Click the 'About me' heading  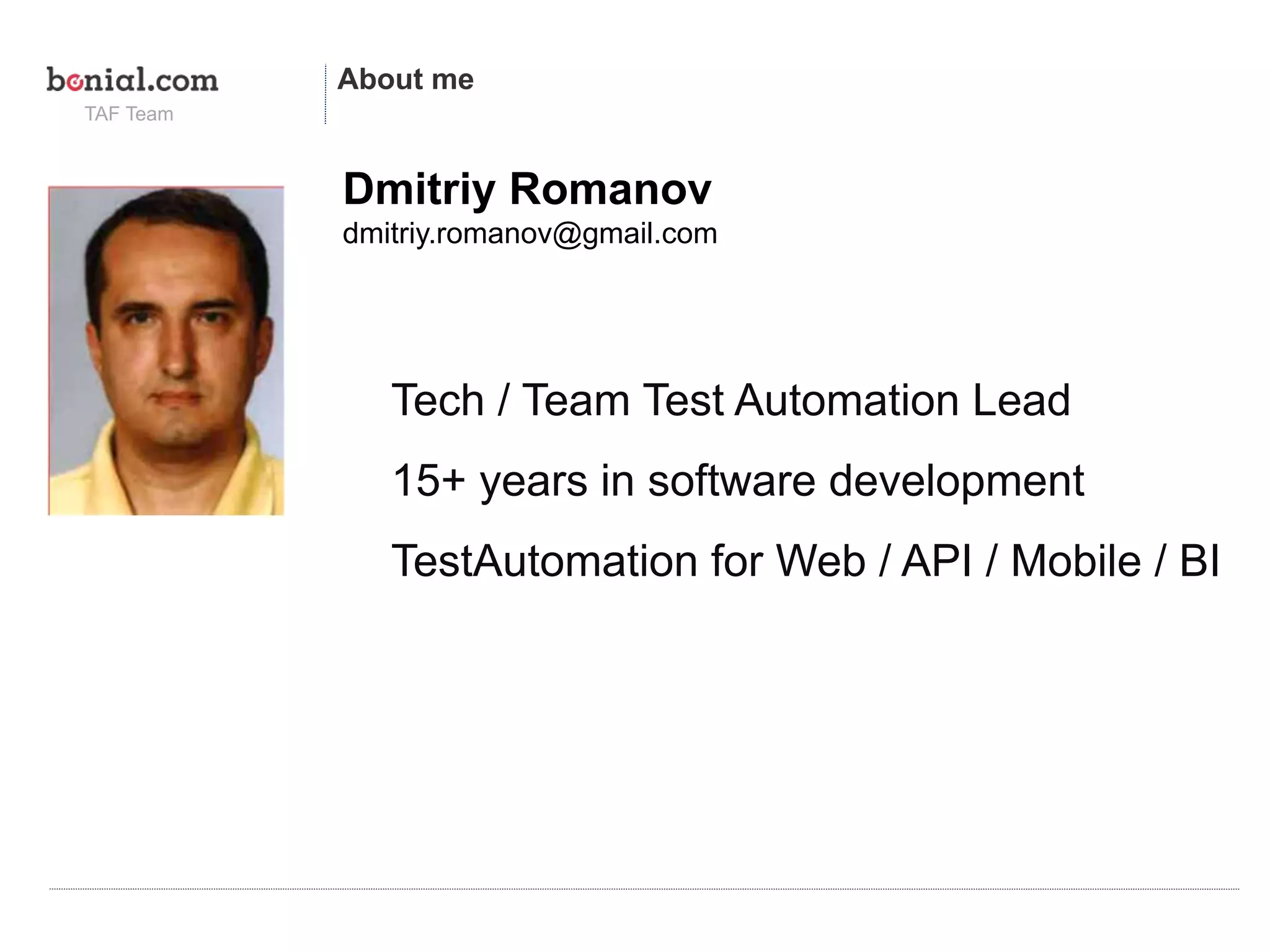406,79
